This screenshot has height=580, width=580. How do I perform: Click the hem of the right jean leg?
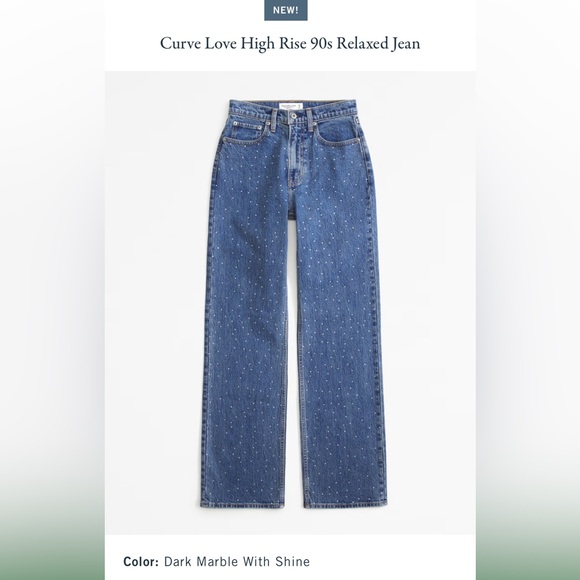point(345,503)
